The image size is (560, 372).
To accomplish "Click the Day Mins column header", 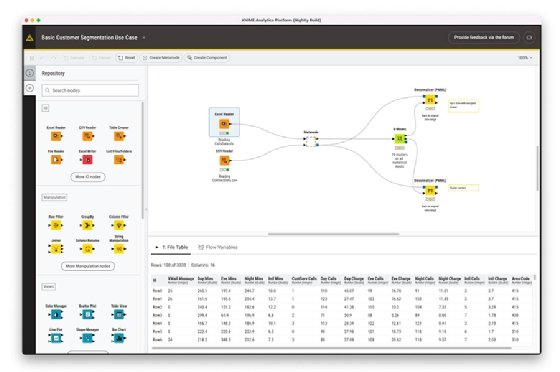I will [x=207, y=280].
